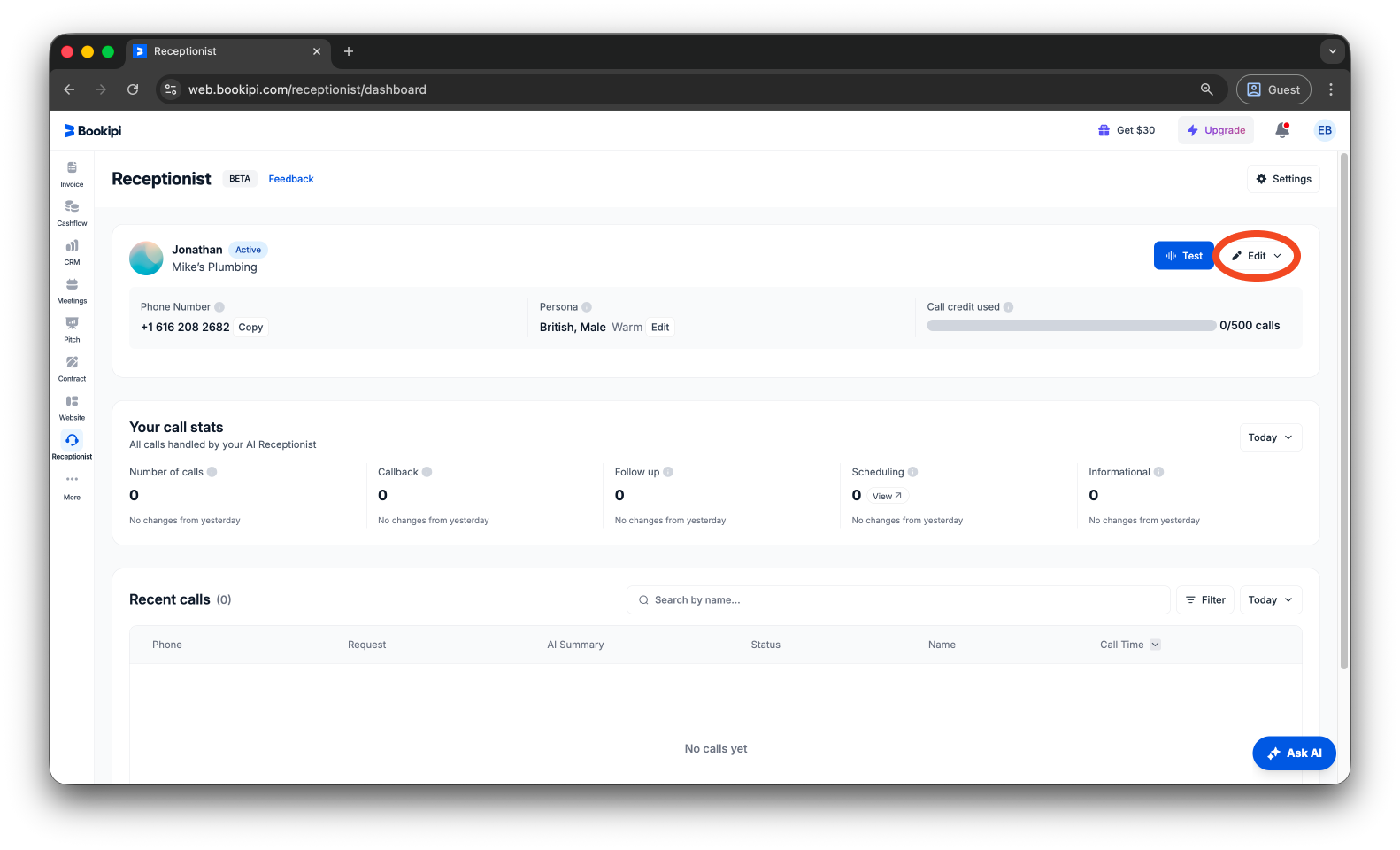
Task: Open the browser three-dot menu
Action: [1330, 89]
